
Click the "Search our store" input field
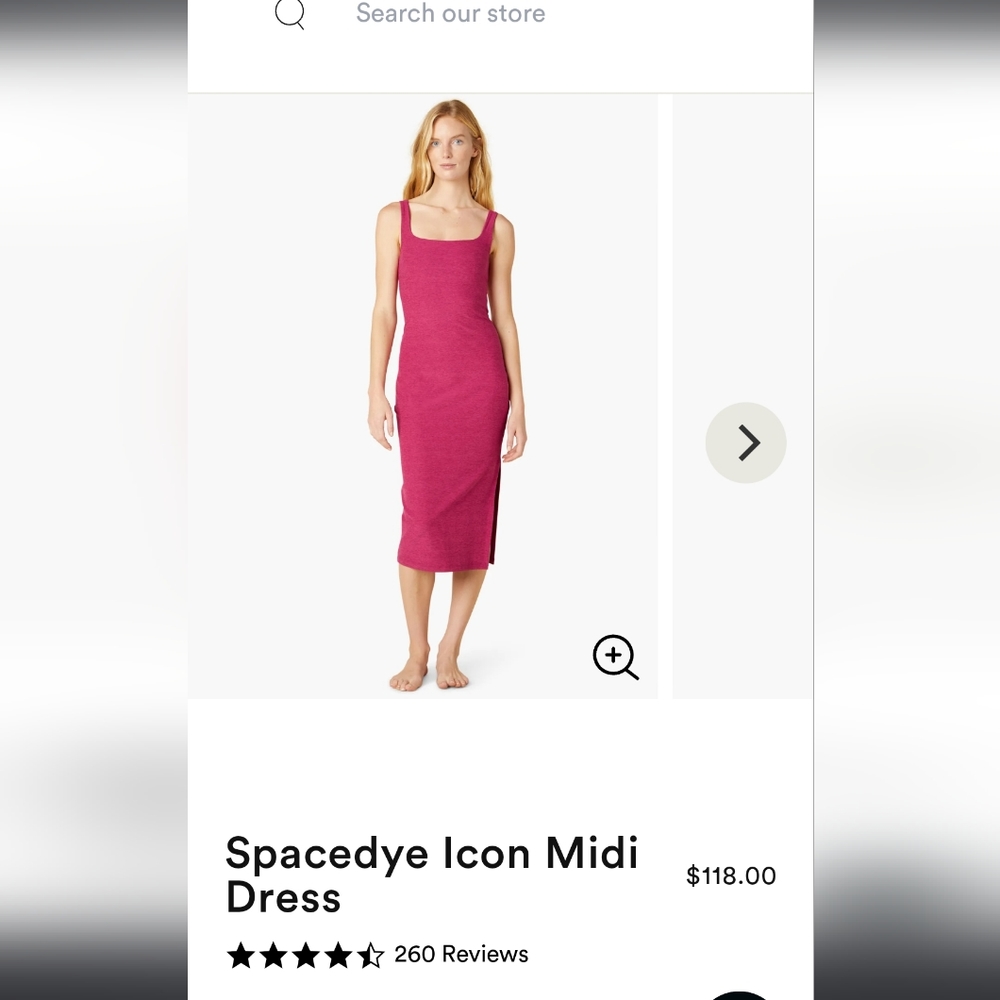(x=450, y=14)
